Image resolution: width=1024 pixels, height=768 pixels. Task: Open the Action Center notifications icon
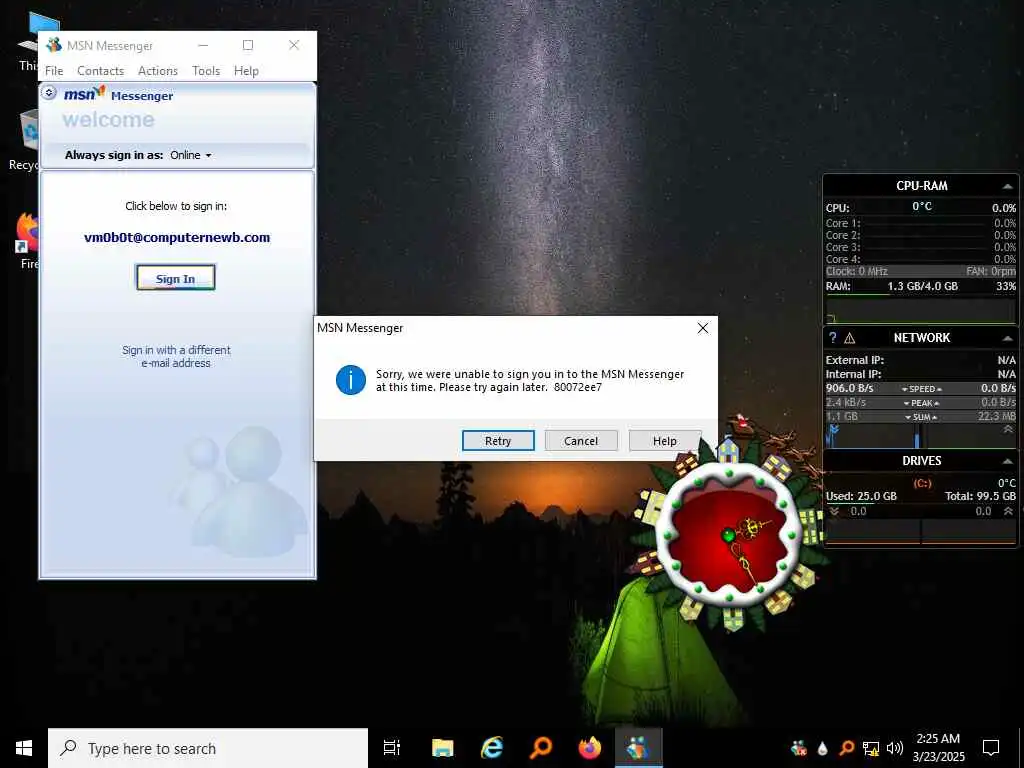pos(991,748)
